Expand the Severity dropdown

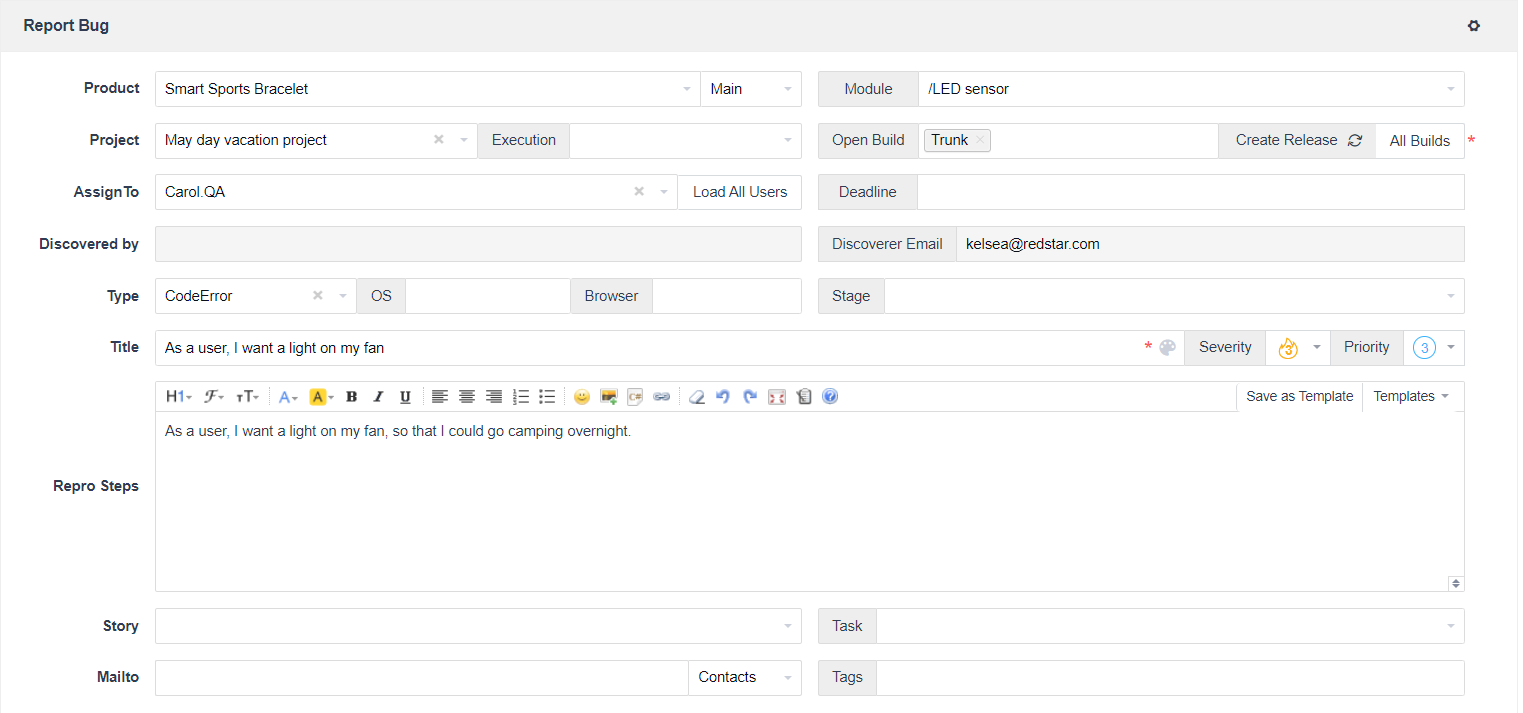[1297, 348]
